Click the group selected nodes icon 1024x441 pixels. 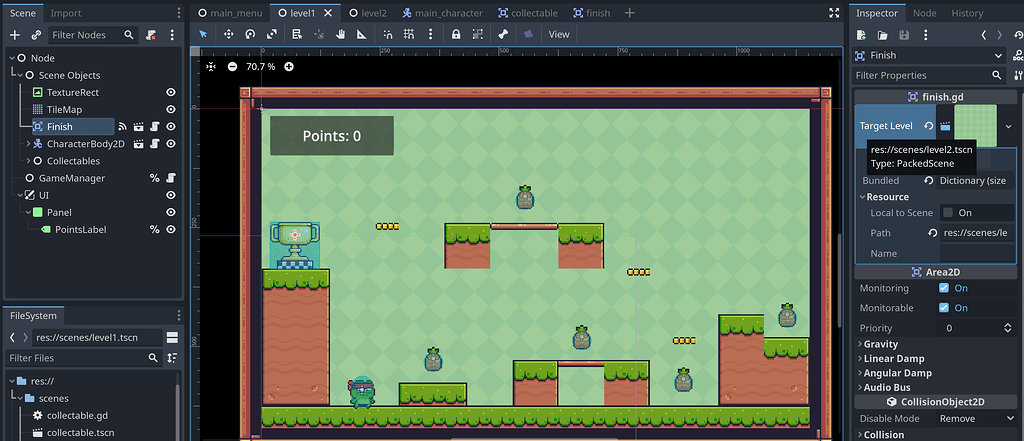[477, 34]
